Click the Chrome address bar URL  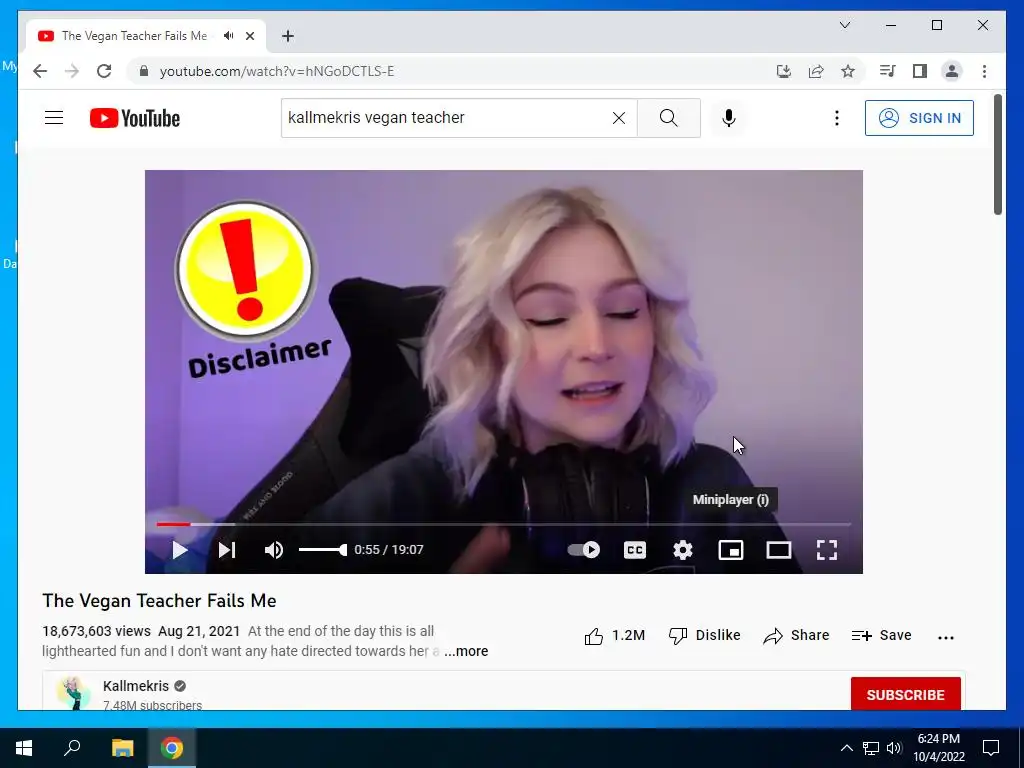coord(277,71)
